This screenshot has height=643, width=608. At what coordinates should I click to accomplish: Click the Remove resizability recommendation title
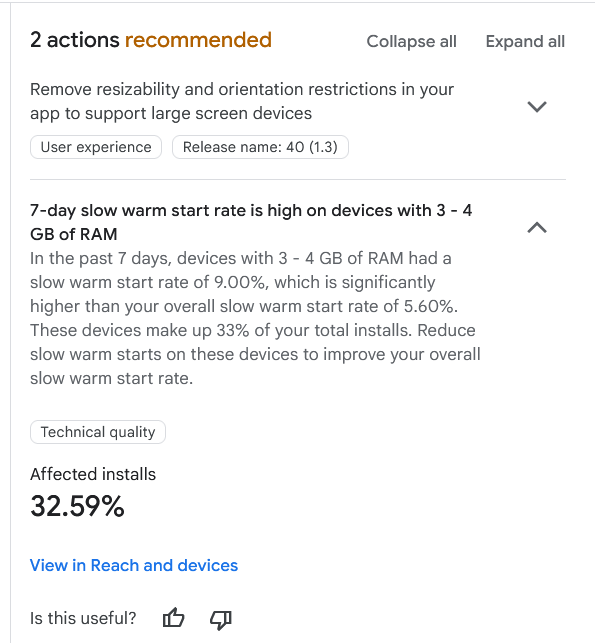pyautogui.click(x=242, y=101)
